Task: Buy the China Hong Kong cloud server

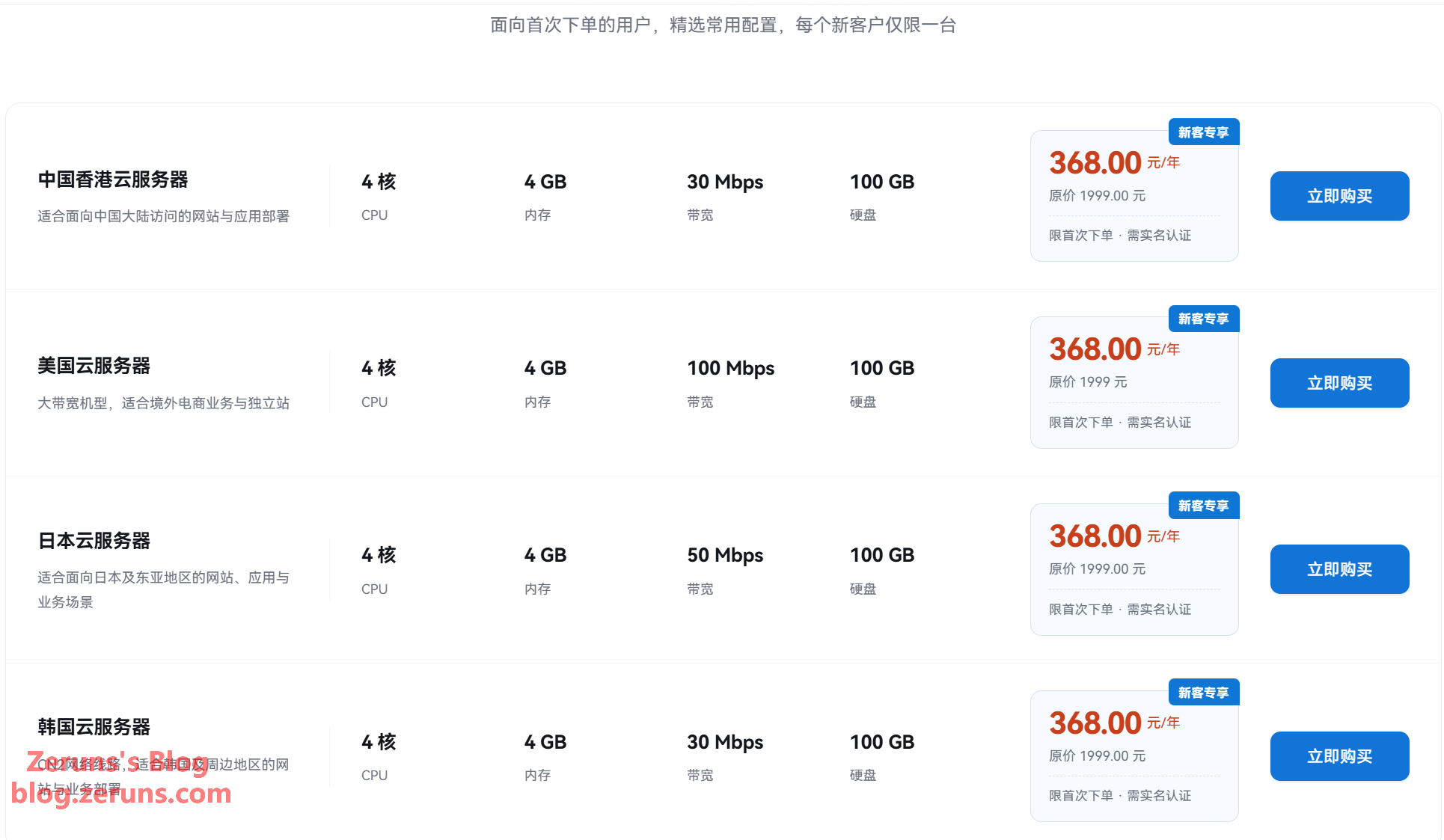Action: pos(1339,196)
